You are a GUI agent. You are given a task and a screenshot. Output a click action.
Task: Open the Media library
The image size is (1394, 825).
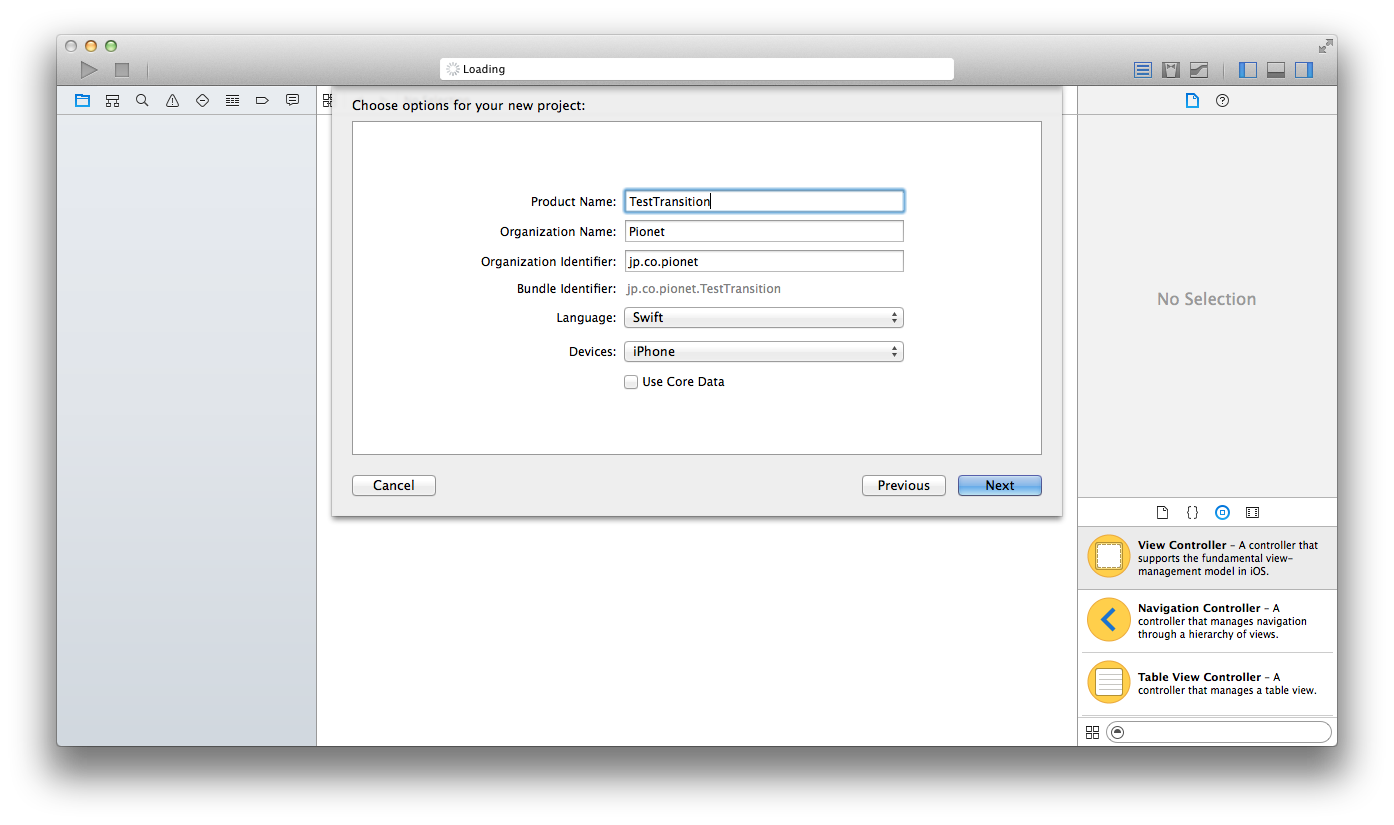pyautogui.click(x=1252, y=512)
